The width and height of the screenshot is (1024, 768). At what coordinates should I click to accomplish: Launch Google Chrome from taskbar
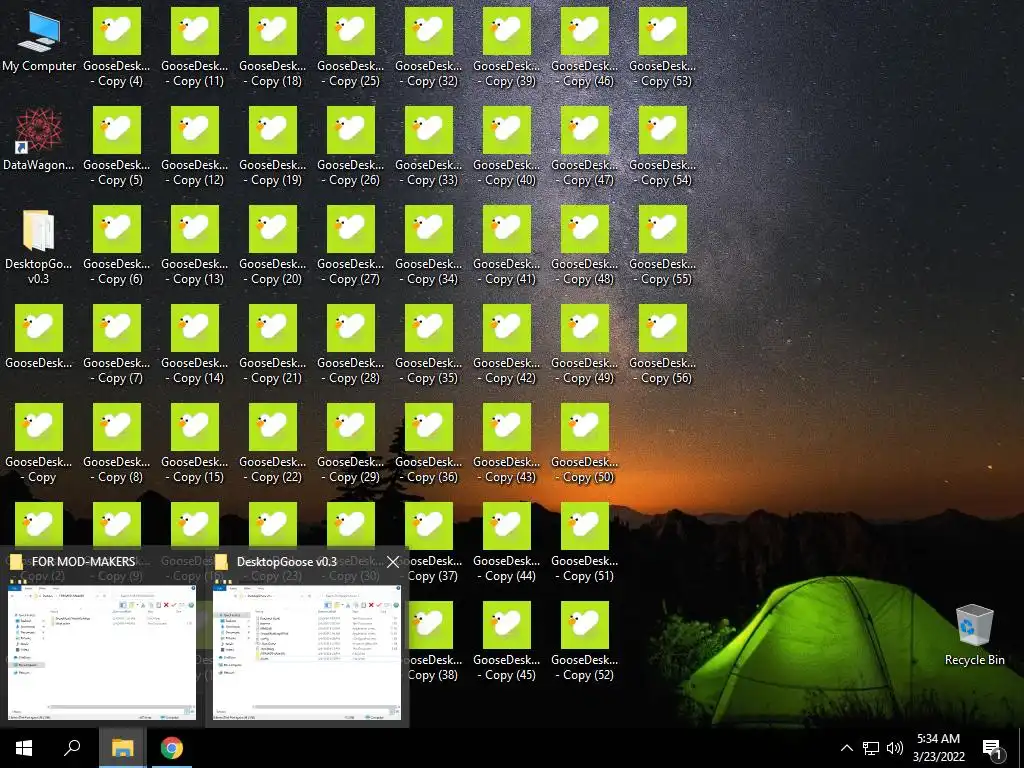tap(172, 748)
